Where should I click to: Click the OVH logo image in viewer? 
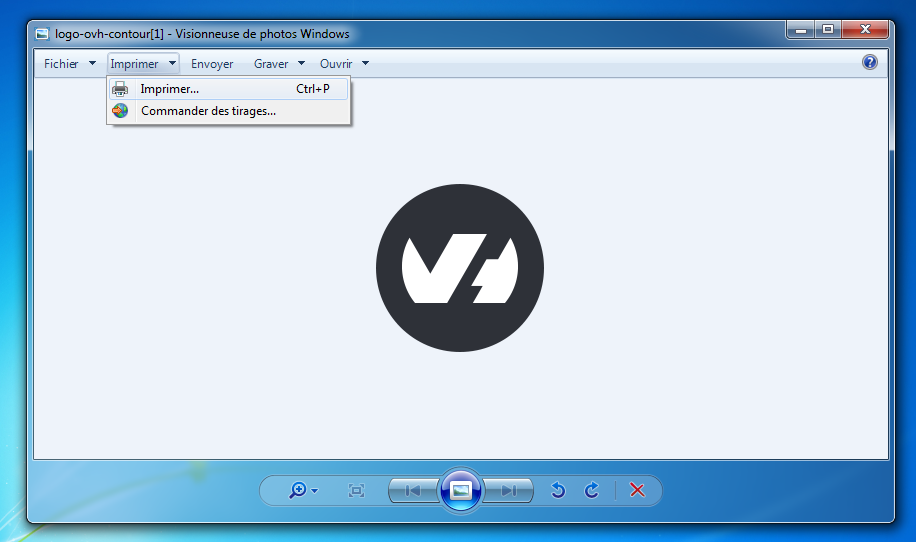tap(460, 268)
